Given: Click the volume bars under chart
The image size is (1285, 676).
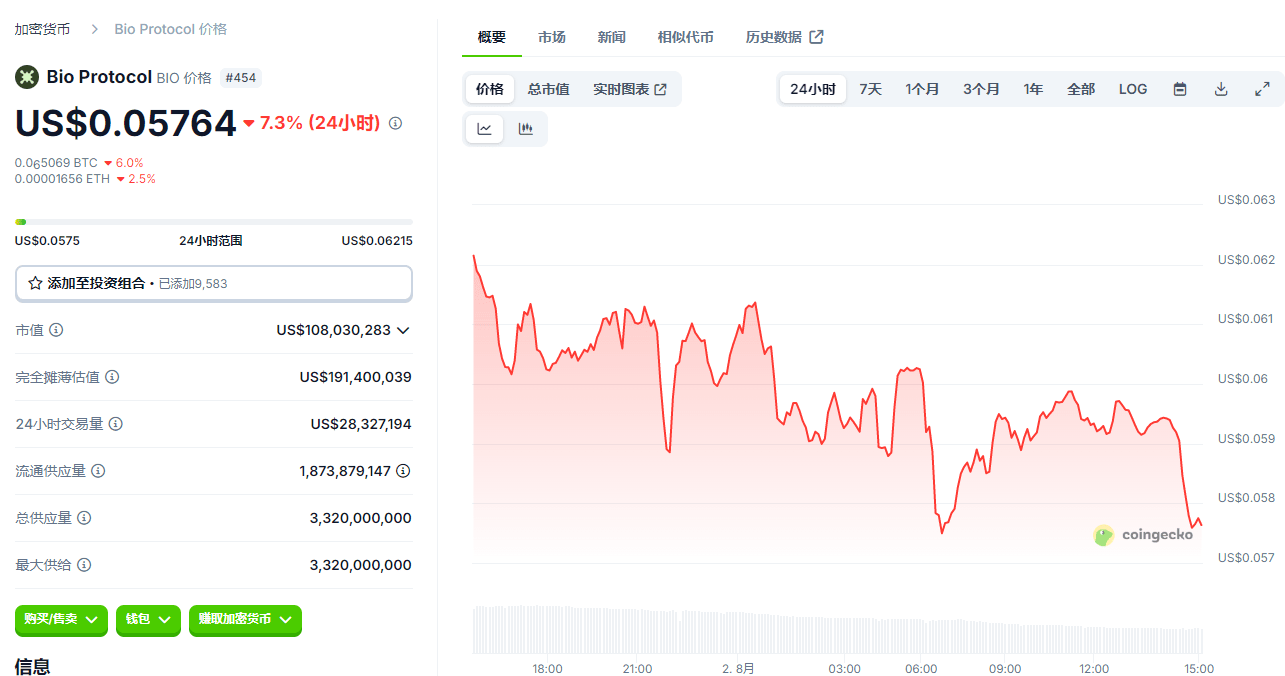Looking at the screenshot, I should pos(837,630).
